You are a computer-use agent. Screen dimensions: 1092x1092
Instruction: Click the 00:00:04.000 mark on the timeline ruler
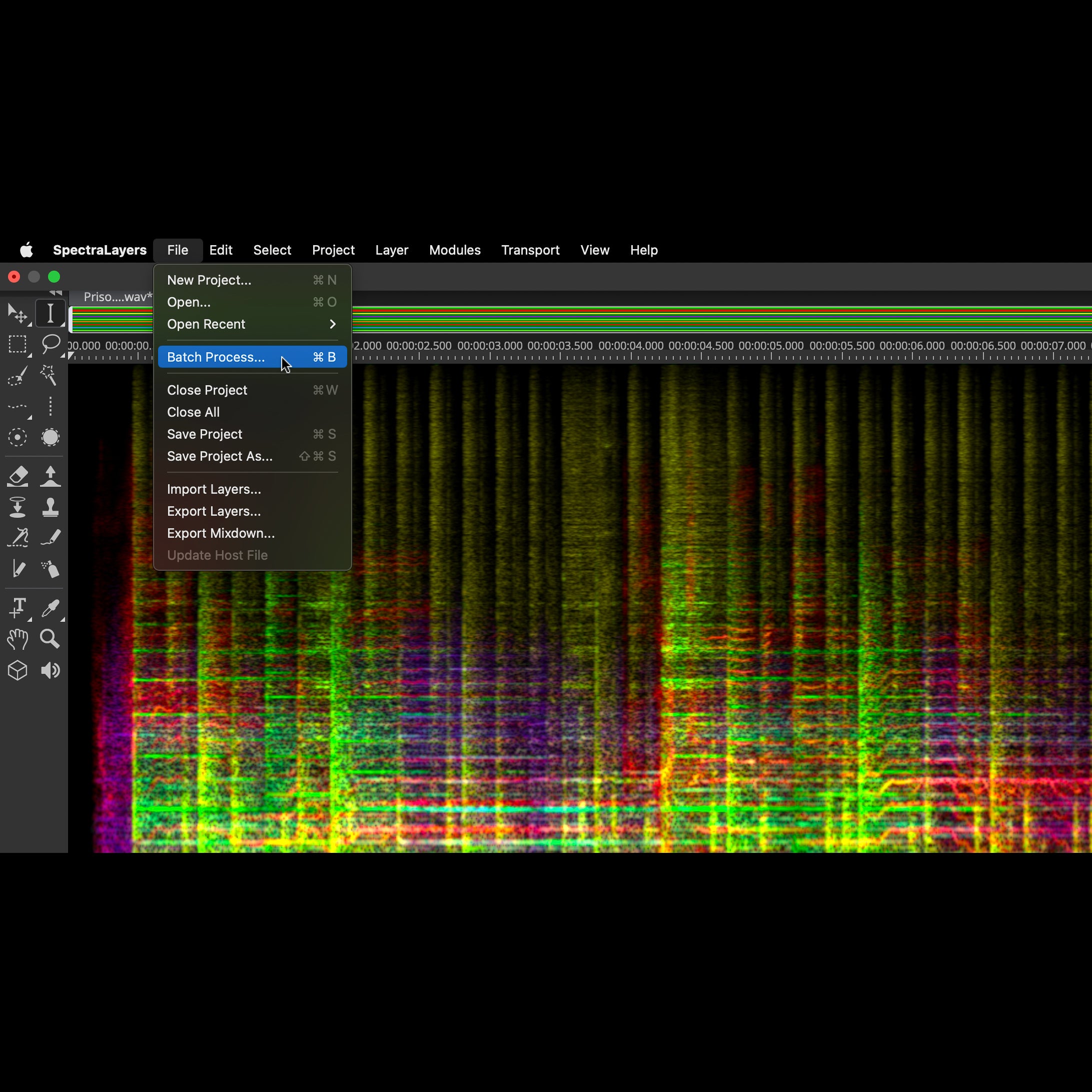[631, 346]
